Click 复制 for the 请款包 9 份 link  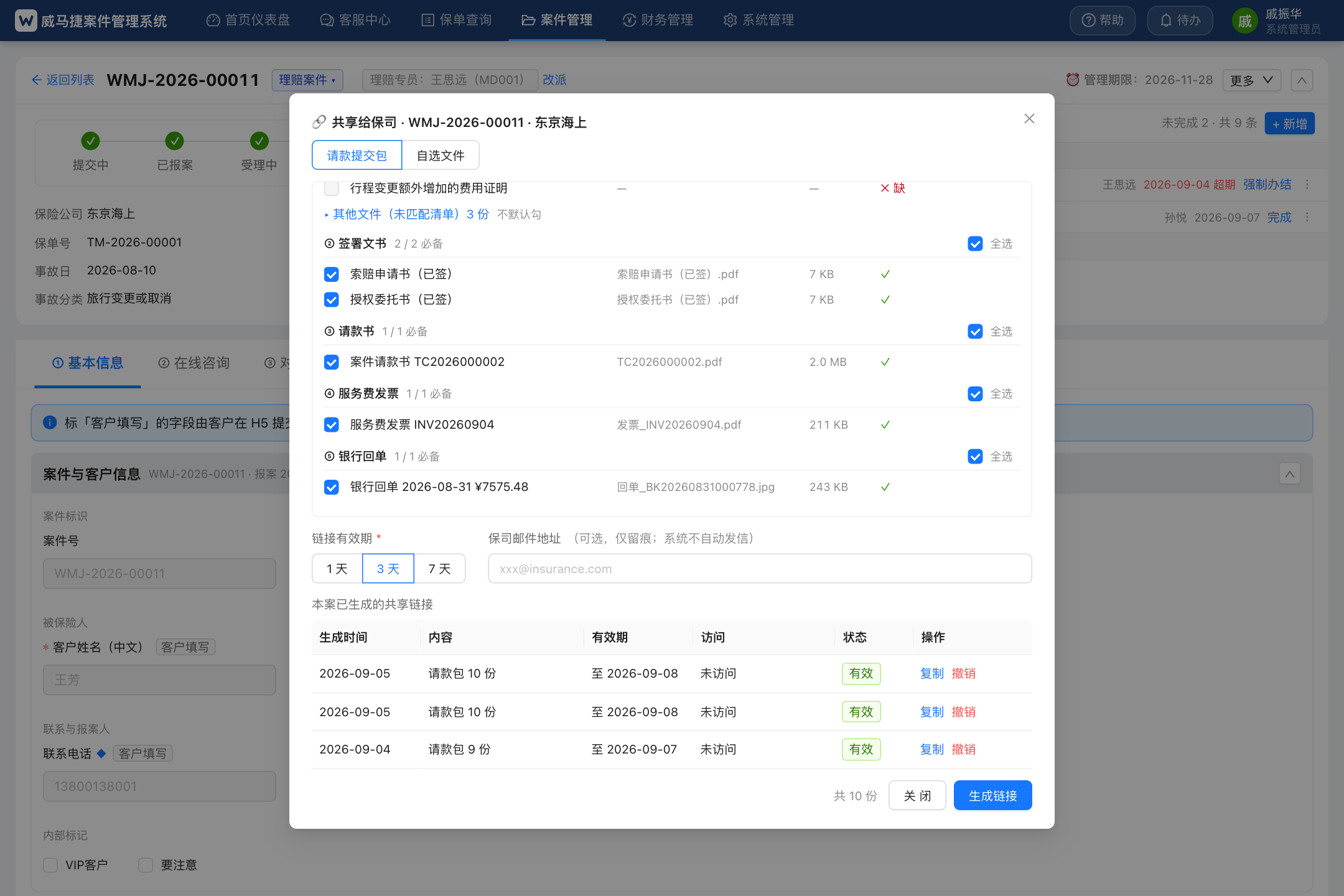(x=932, y=749)
